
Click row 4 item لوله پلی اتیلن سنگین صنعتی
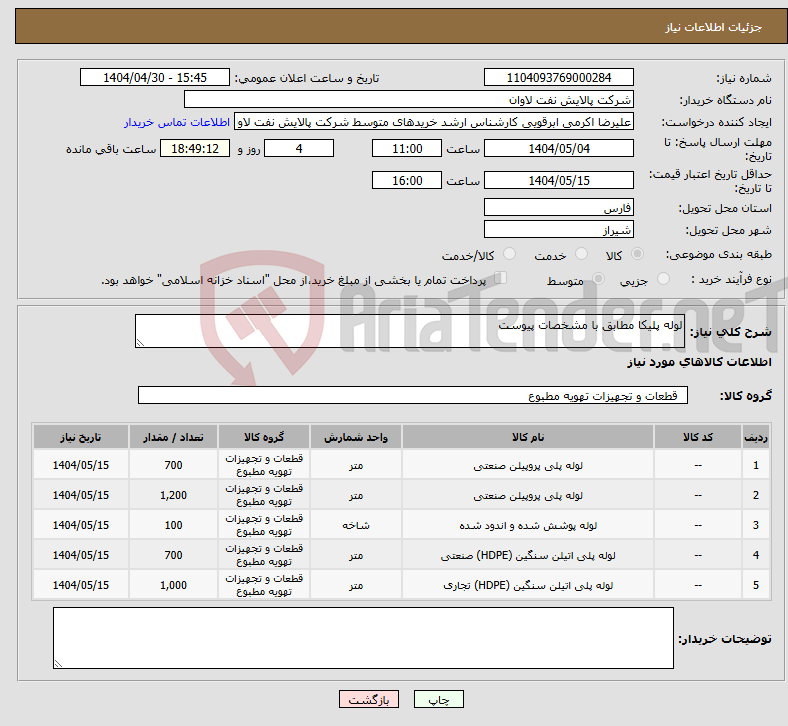528,556
